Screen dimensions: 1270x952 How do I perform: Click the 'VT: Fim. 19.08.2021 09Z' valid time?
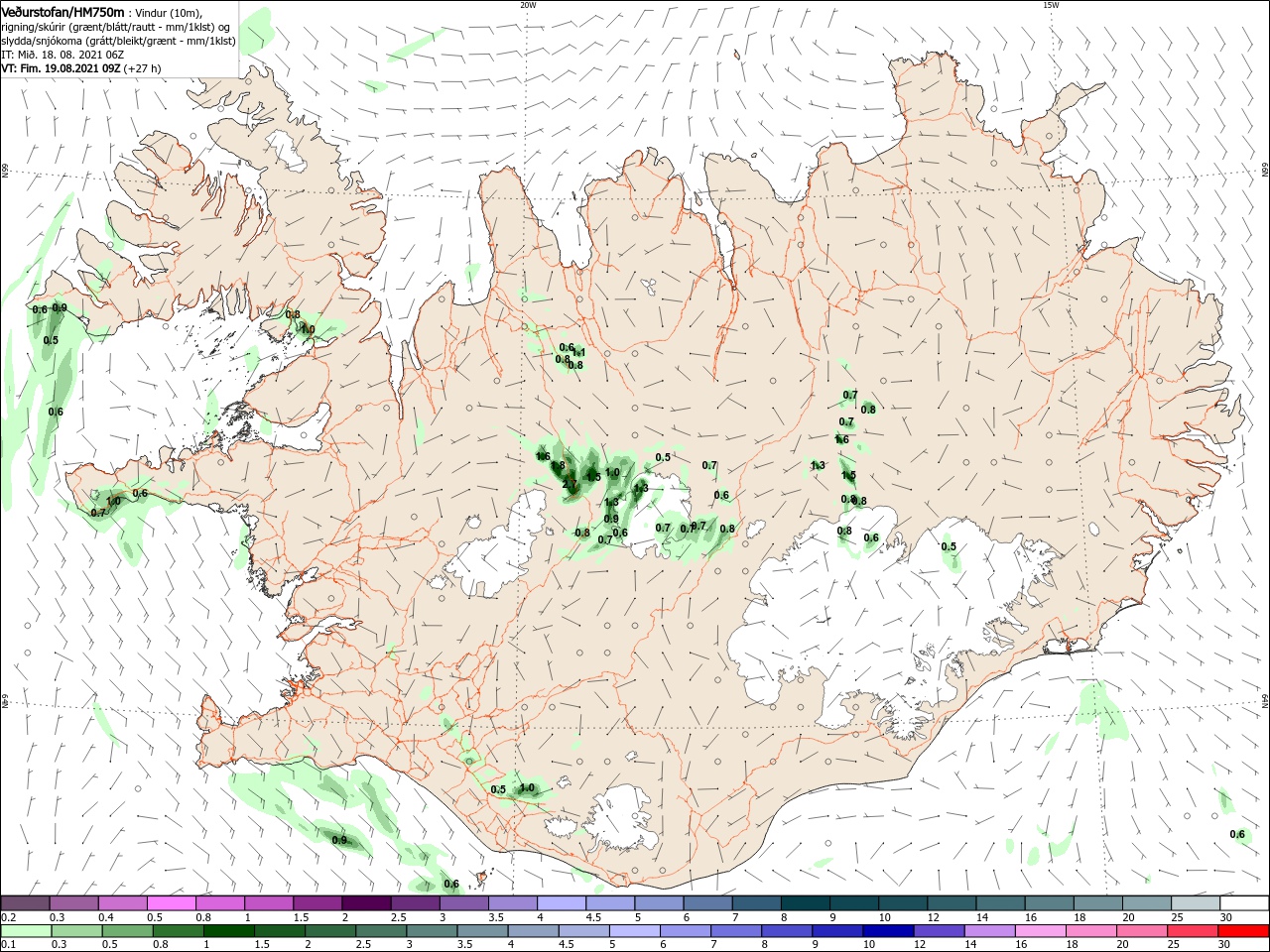pyautogui.click(x=61, y=68)
